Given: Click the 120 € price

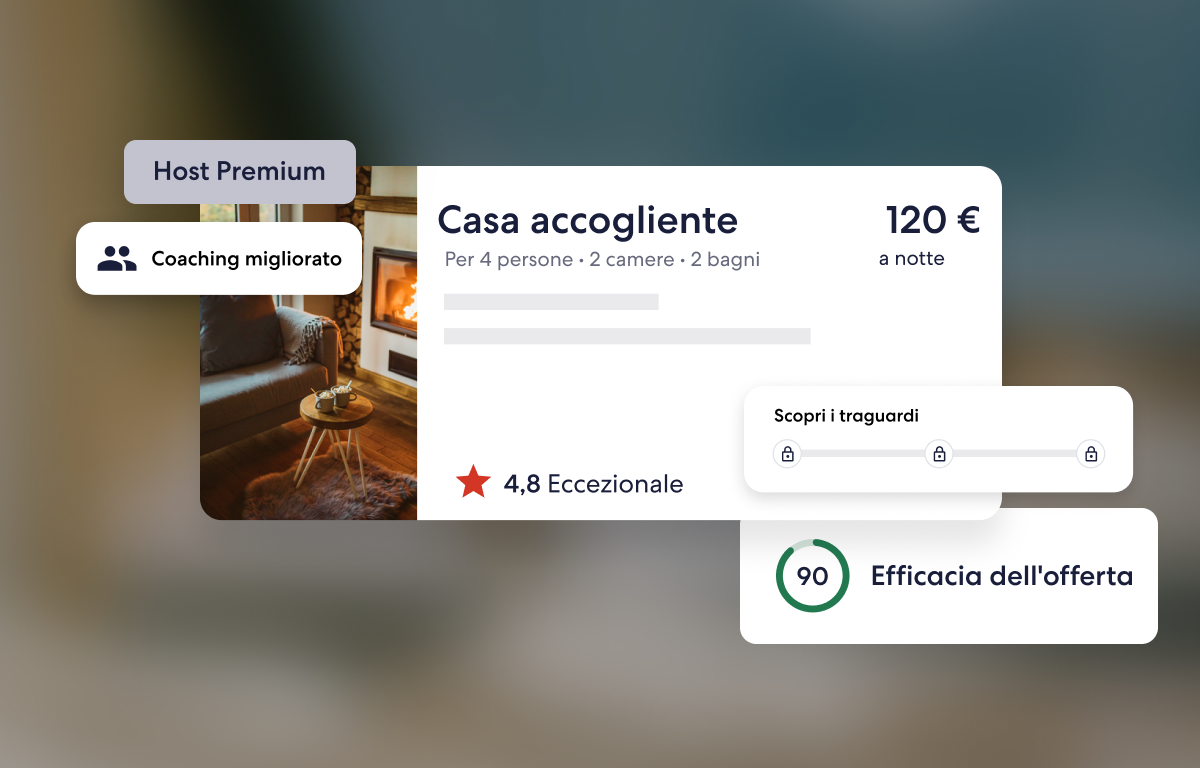Looking at the screenshot, I should (x=933, y=220).
